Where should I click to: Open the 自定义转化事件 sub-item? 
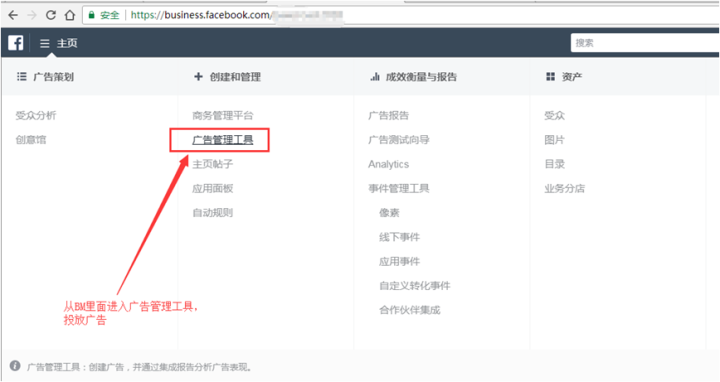point(415,286)
